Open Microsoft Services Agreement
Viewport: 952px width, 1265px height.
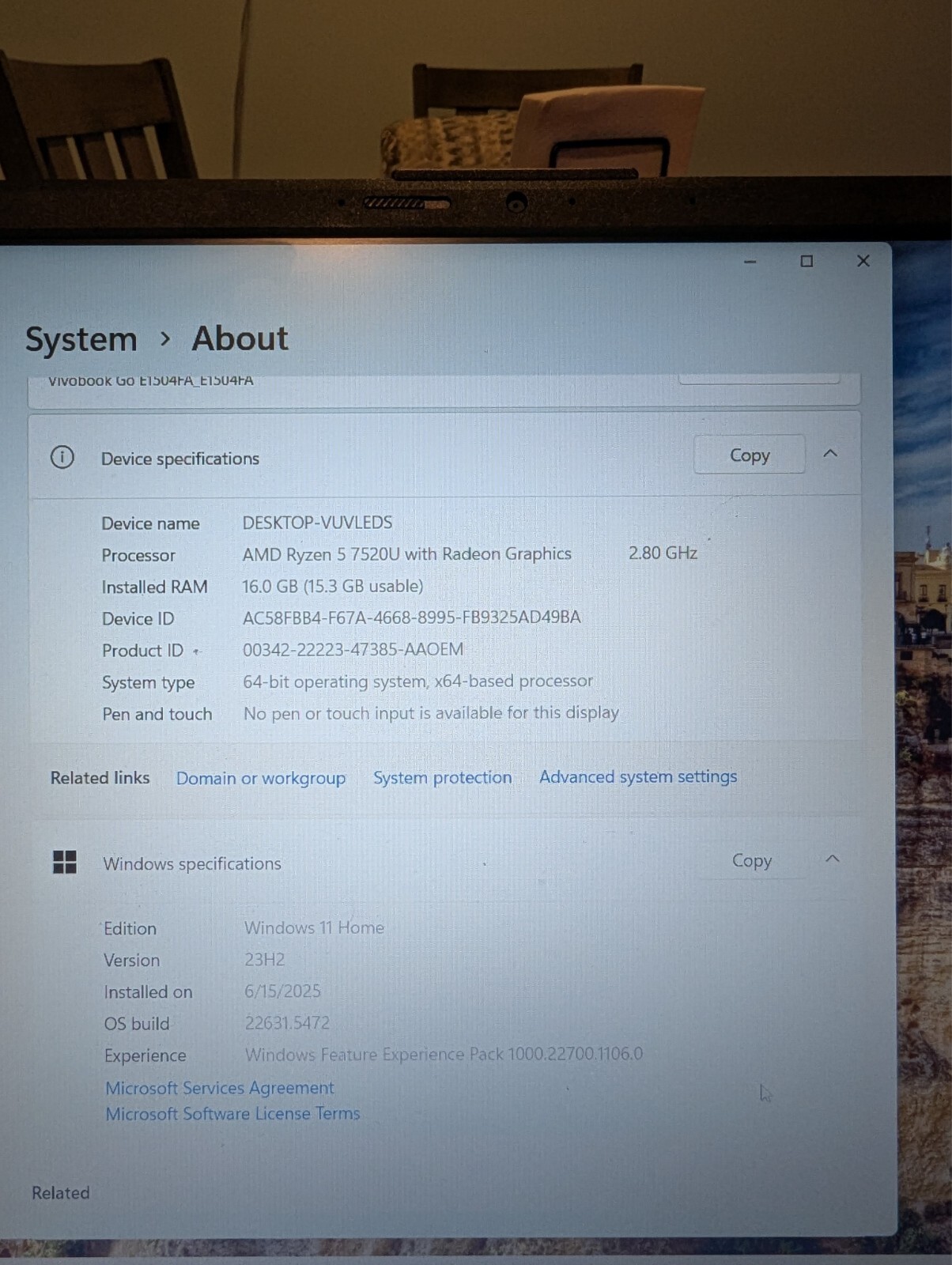(220, 1088)
